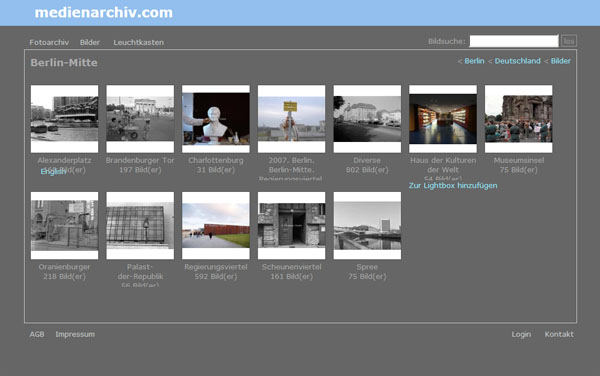600x376 pixels.
Task: Open the Login link
Action: 521,334
